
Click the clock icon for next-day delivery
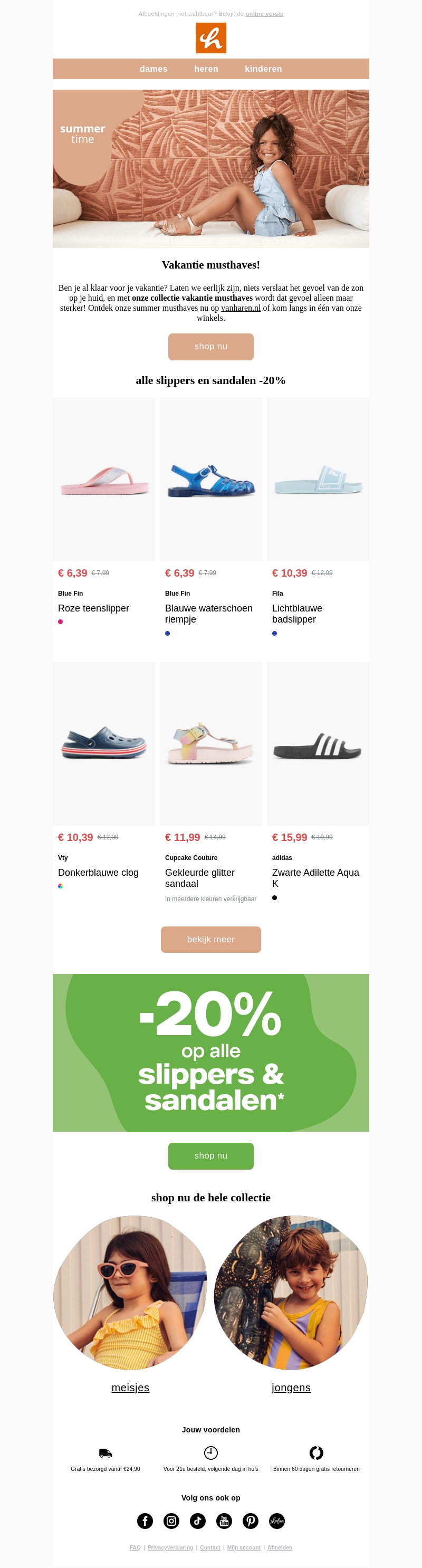tap(210, 1452)
